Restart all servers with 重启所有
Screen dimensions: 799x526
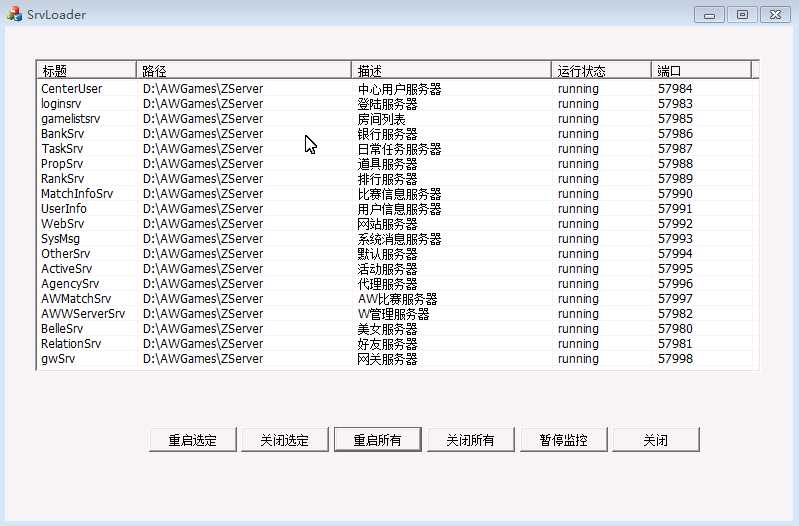[378, 440]
